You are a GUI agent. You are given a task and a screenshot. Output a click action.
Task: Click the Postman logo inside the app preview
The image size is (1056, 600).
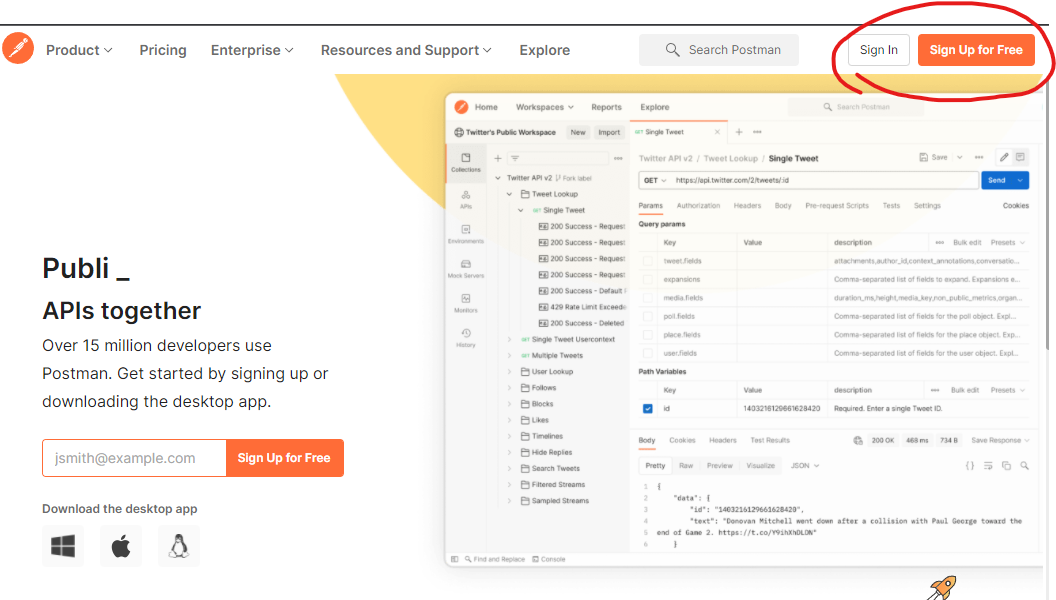click(x=461, y=107)
